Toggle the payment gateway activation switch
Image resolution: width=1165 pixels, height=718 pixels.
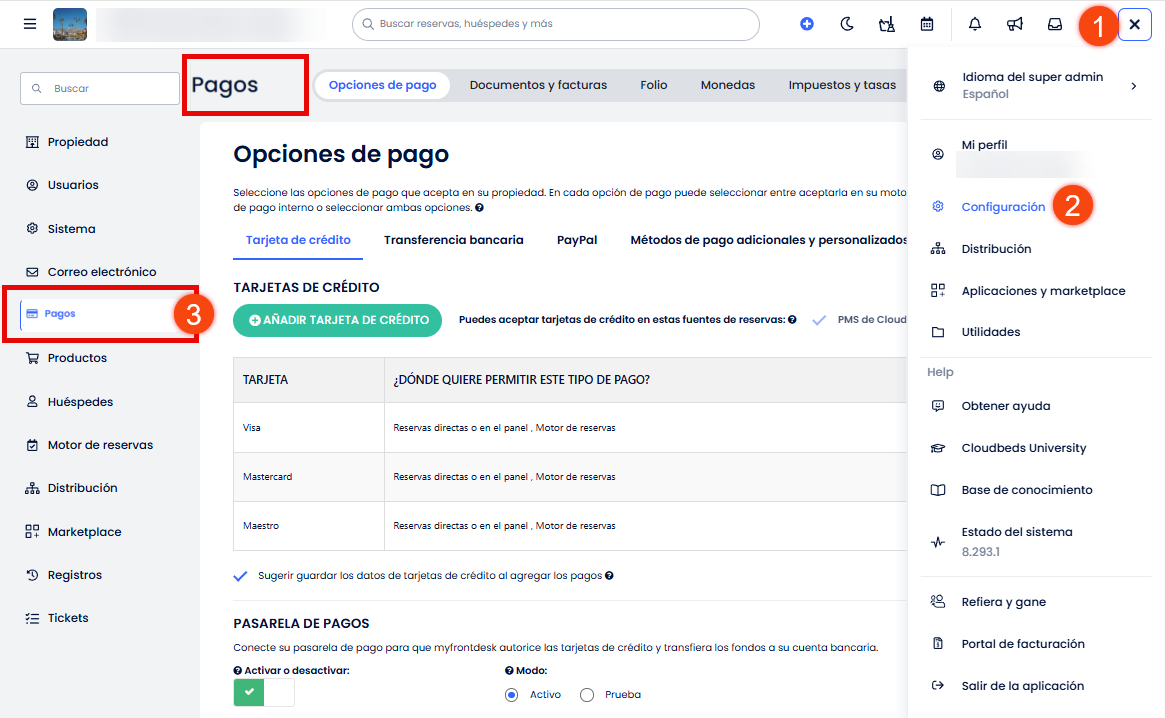tap(263, 692)
